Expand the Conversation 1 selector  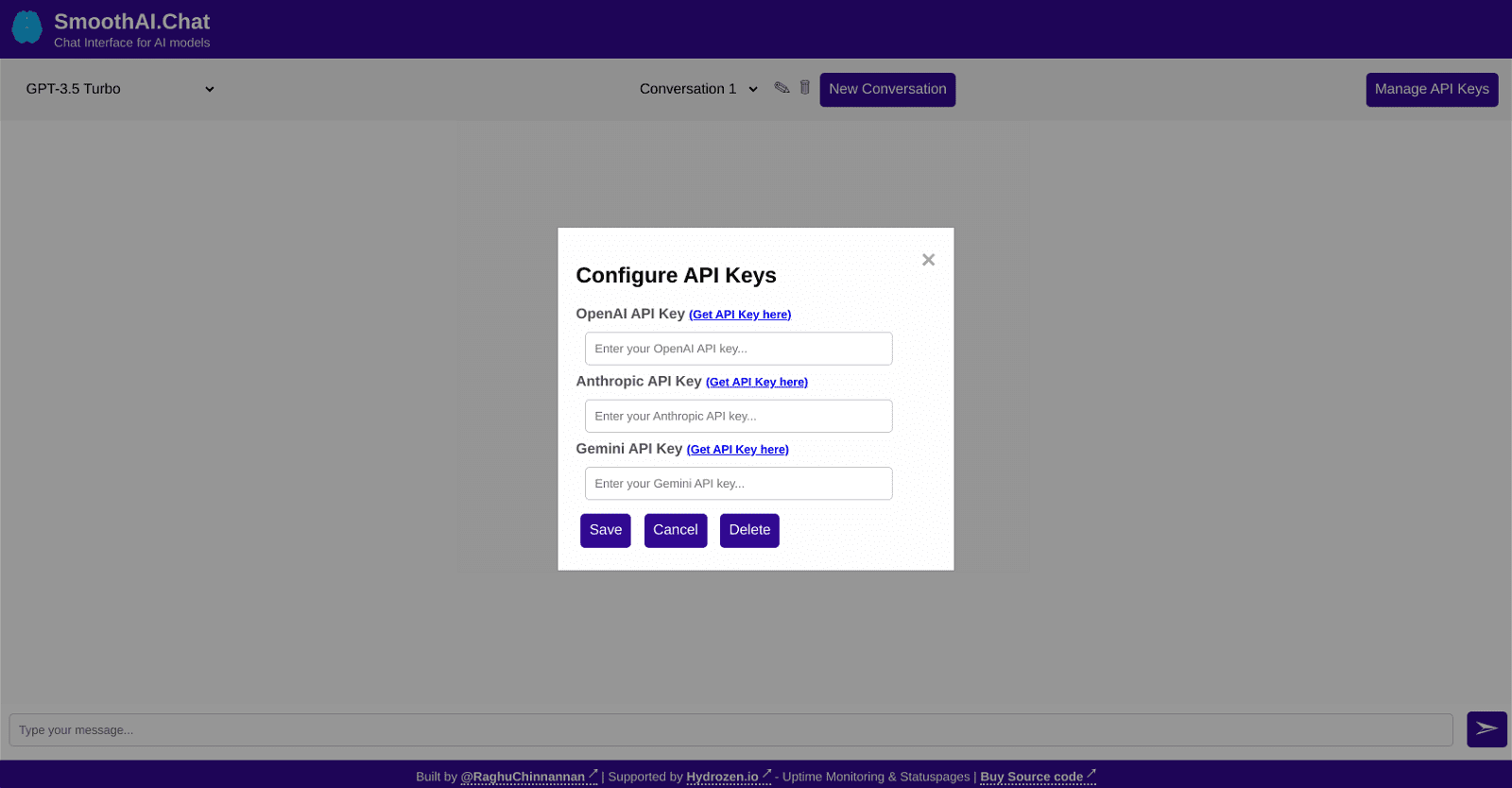click(x=698, y=89)
